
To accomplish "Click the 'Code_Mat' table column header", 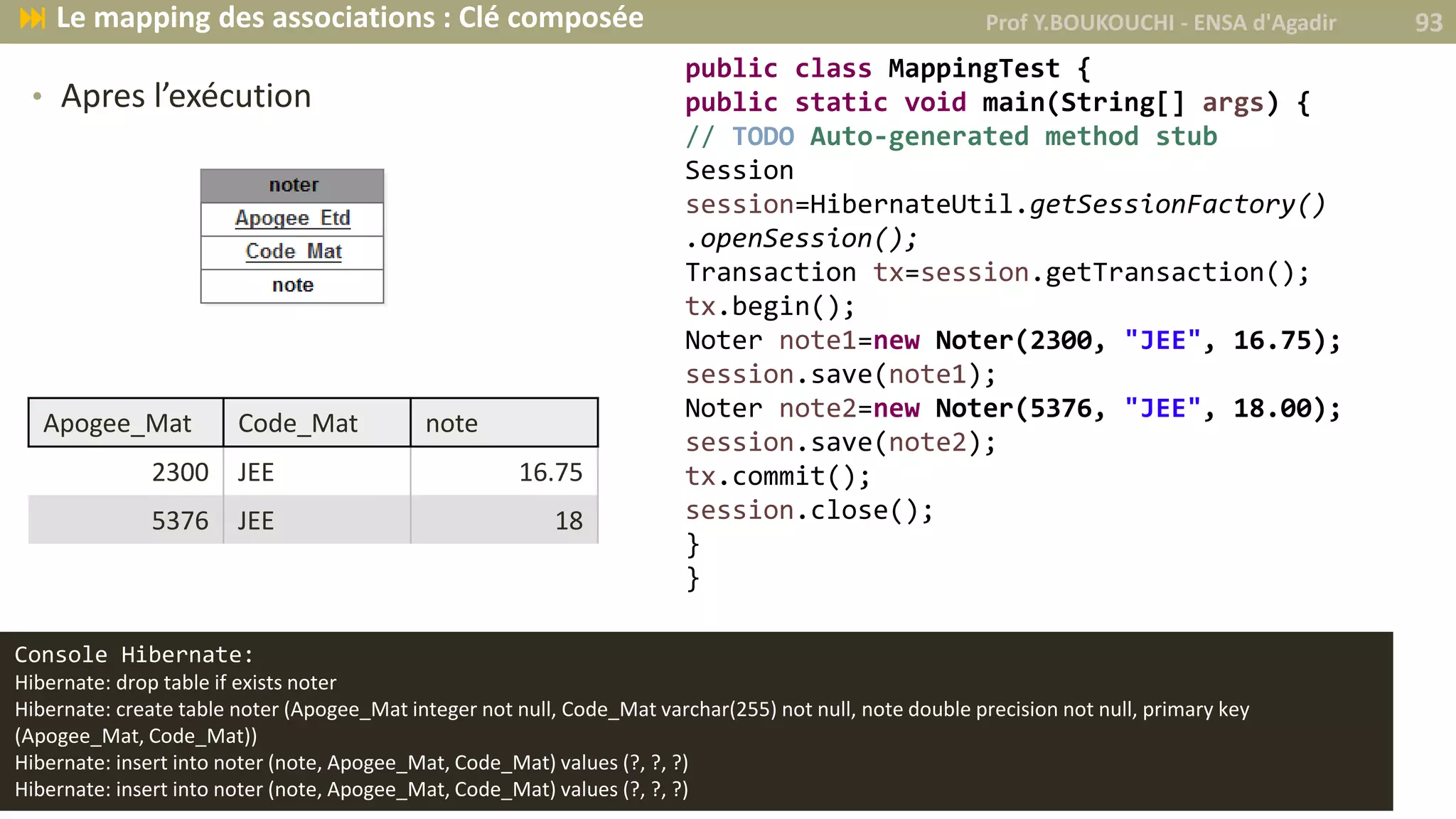I will pos(317,423).
